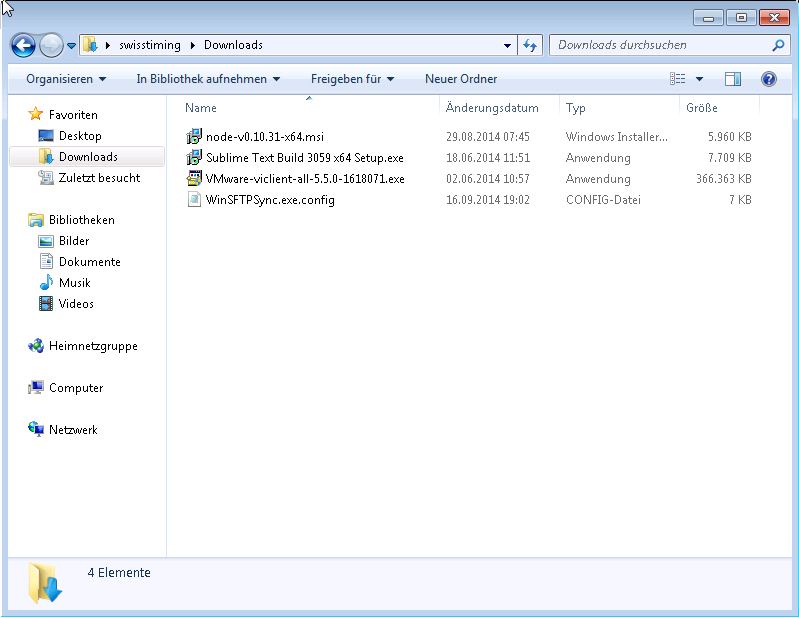Open the Musik library
This screenshot has width=799, height=618.
click(74, 283)
